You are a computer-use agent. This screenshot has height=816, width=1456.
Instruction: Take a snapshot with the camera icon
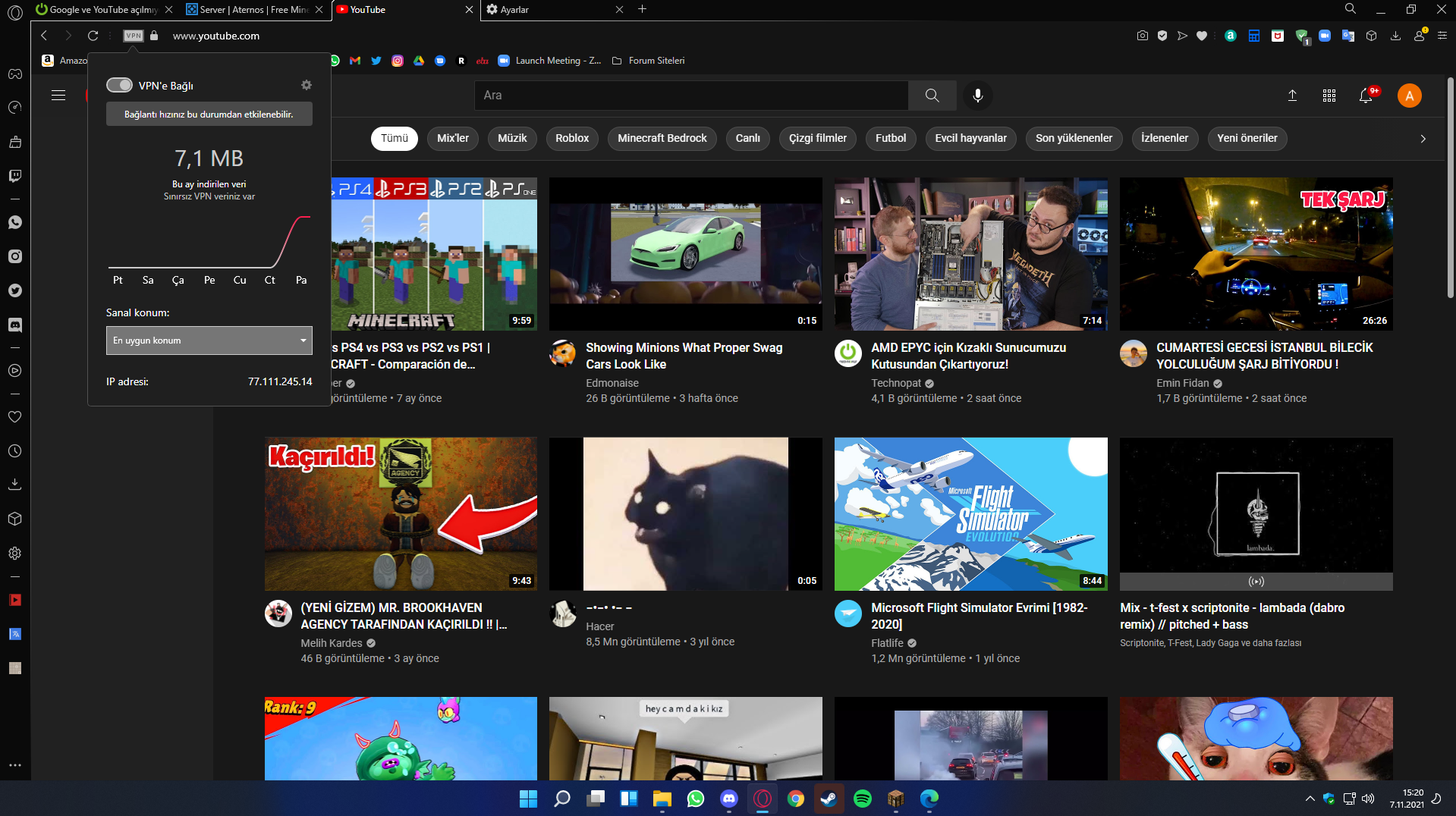1143,36
